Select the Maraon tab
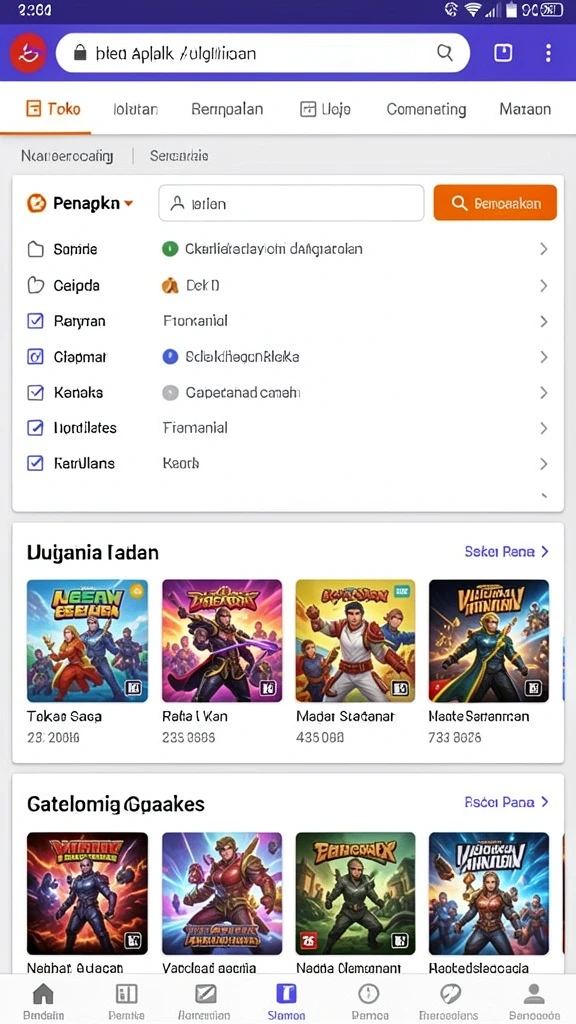576x1024 pixels. pyautogui.click(x=525, y=109)
